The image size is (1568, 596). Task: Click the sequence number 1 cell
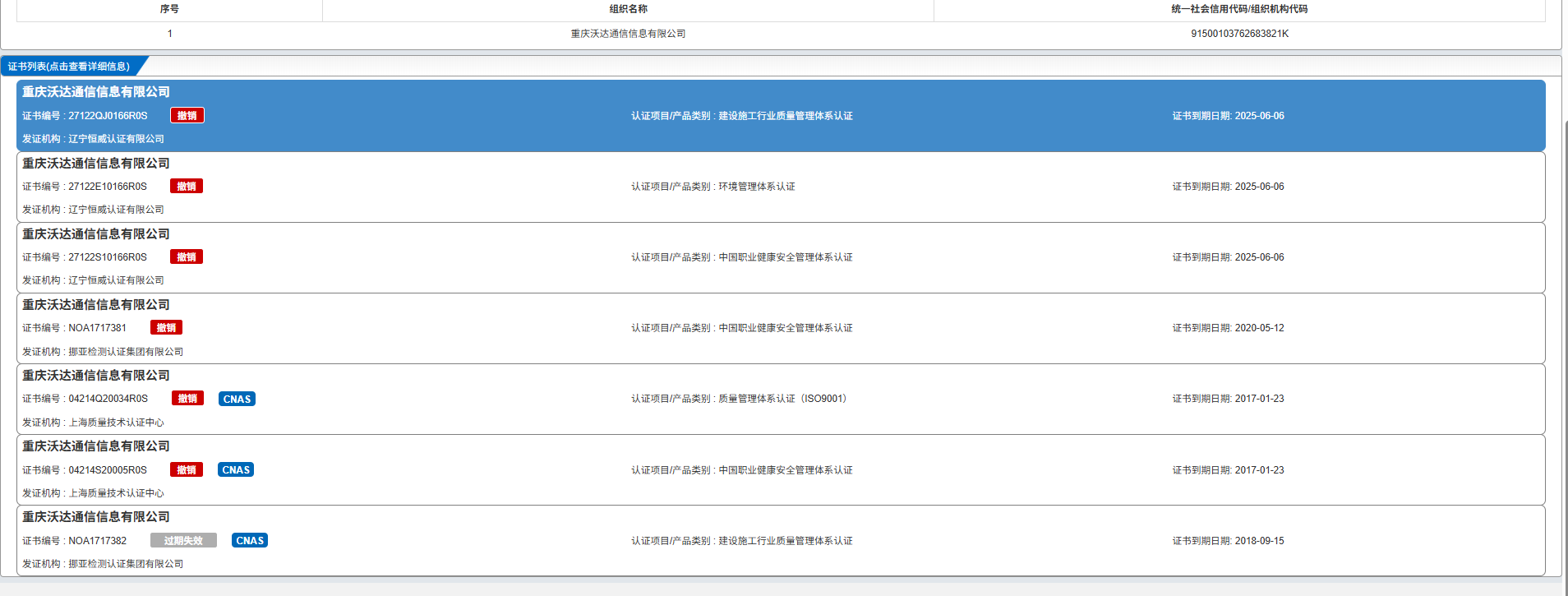click(x=169, y=34)
